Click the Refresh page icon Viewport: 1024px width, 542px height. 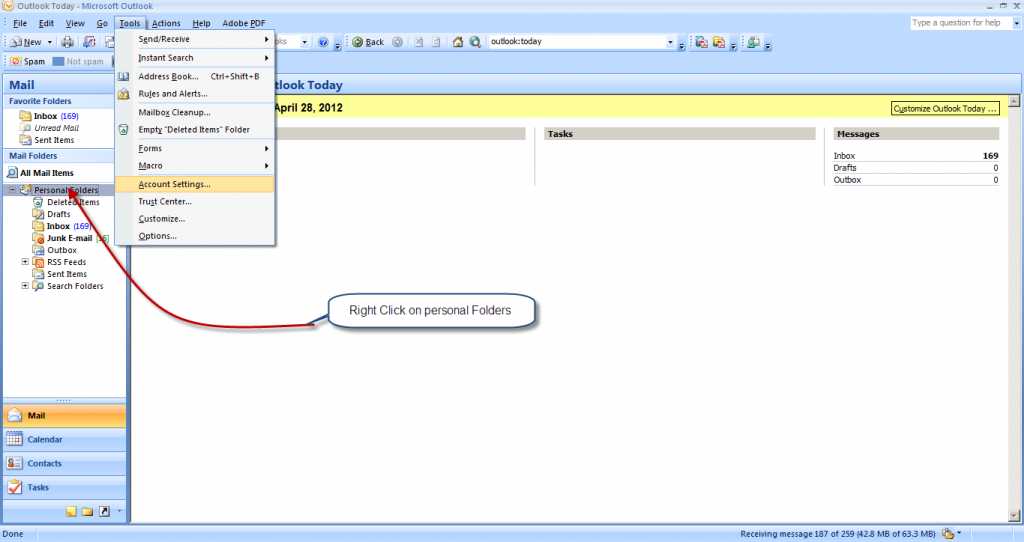pos(436,42)
